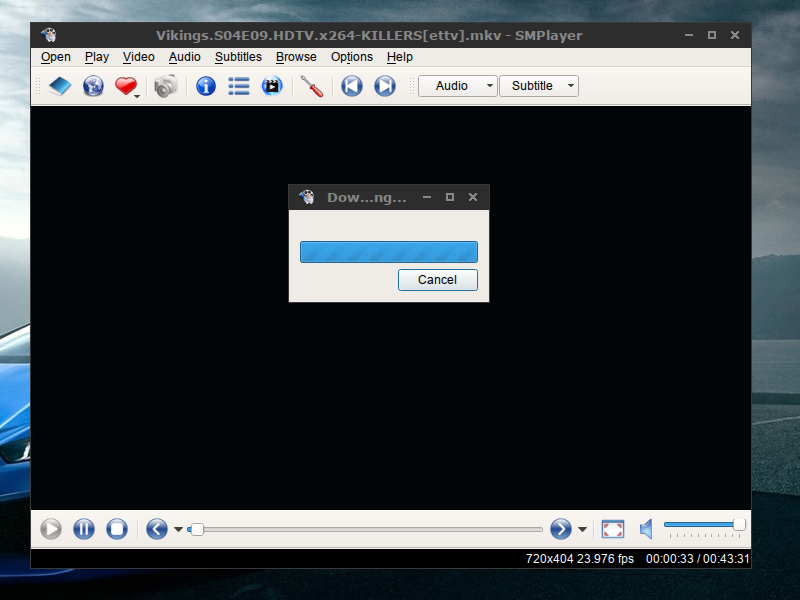Image resolution: width=800 pixels, height=600 pixels.
Task: Click the blue download progress bar
Action: click(x=389, y=252)
